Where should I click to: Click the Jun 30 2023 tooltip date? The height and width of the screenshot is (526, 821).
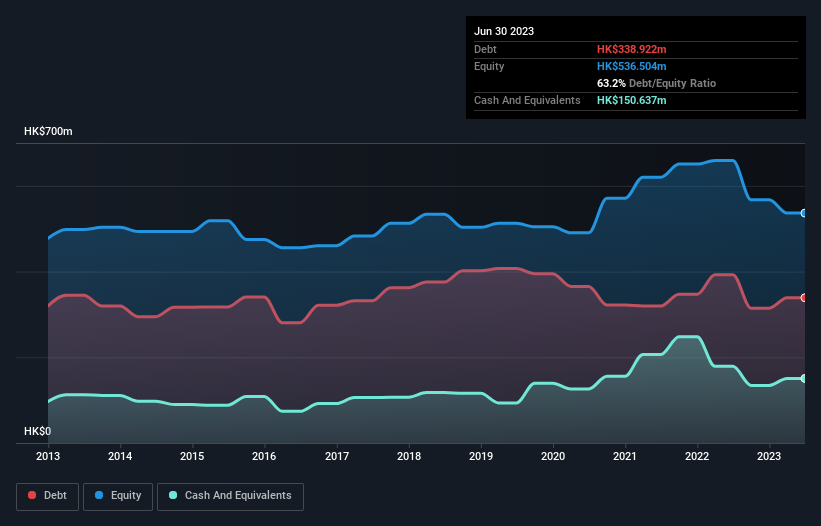pos(504,31)
